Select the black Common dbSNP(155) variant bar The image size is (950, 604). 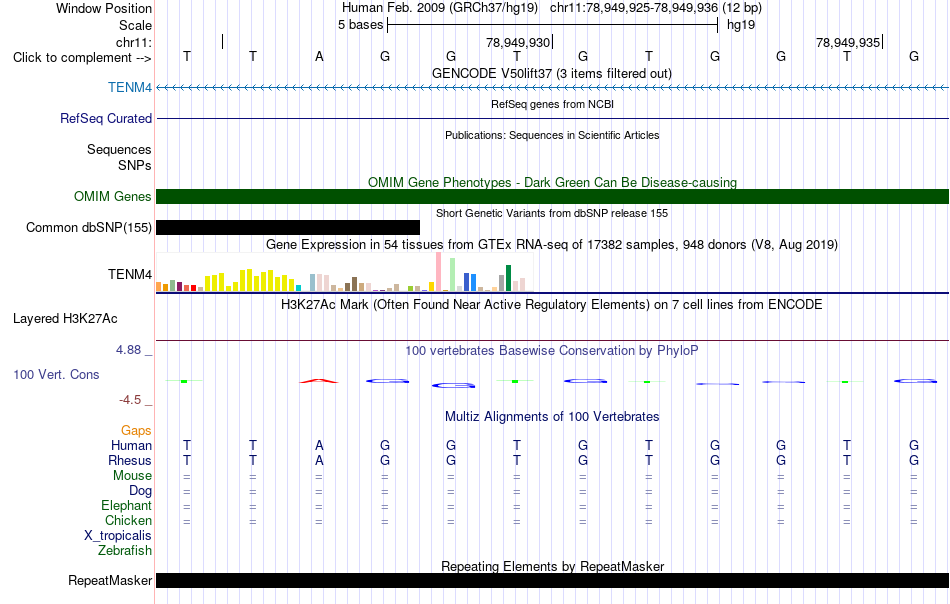pos(288,227)
